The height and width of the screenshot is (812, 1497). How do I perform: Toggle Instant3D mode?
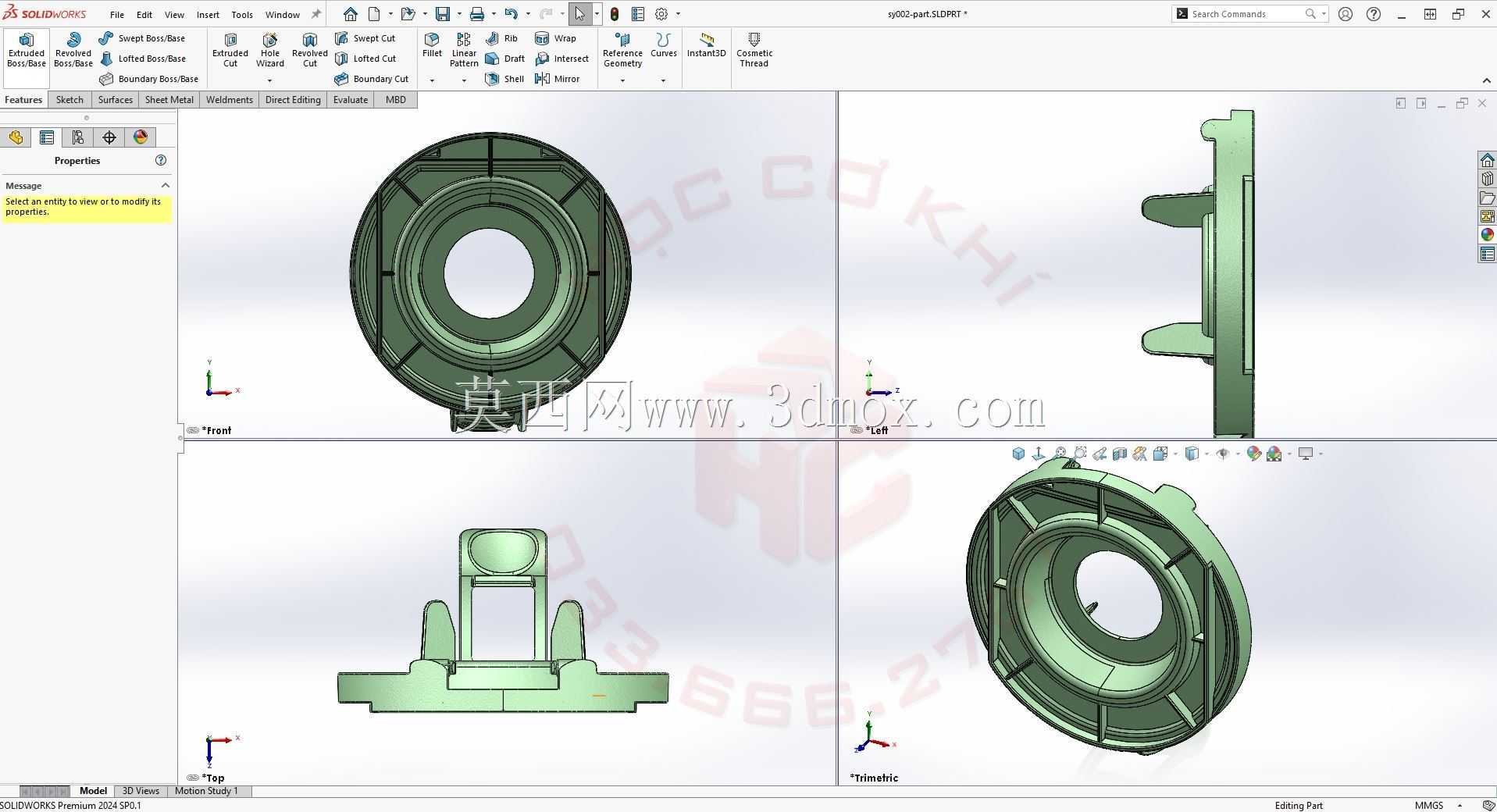[x=707, y=45]
